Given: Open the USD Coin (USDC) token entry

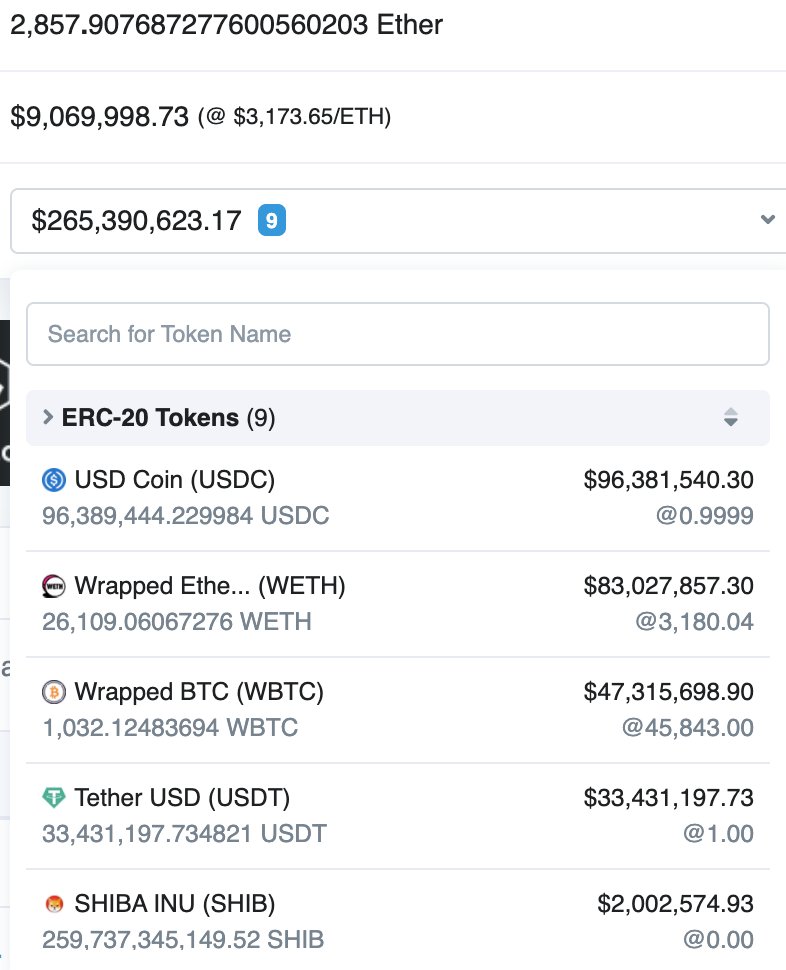Looking at the screenshot, I should click(x=174, y=480).
